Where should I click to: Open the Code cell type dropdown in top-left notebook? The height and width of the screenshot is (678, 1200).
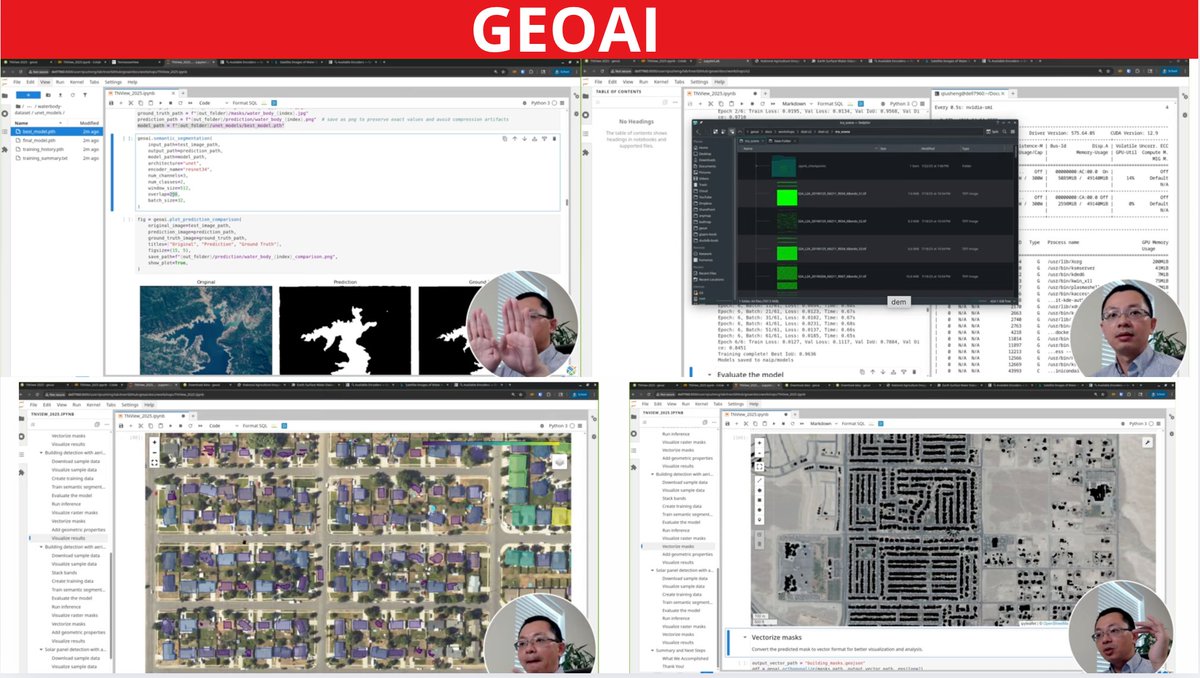[212, 103]
